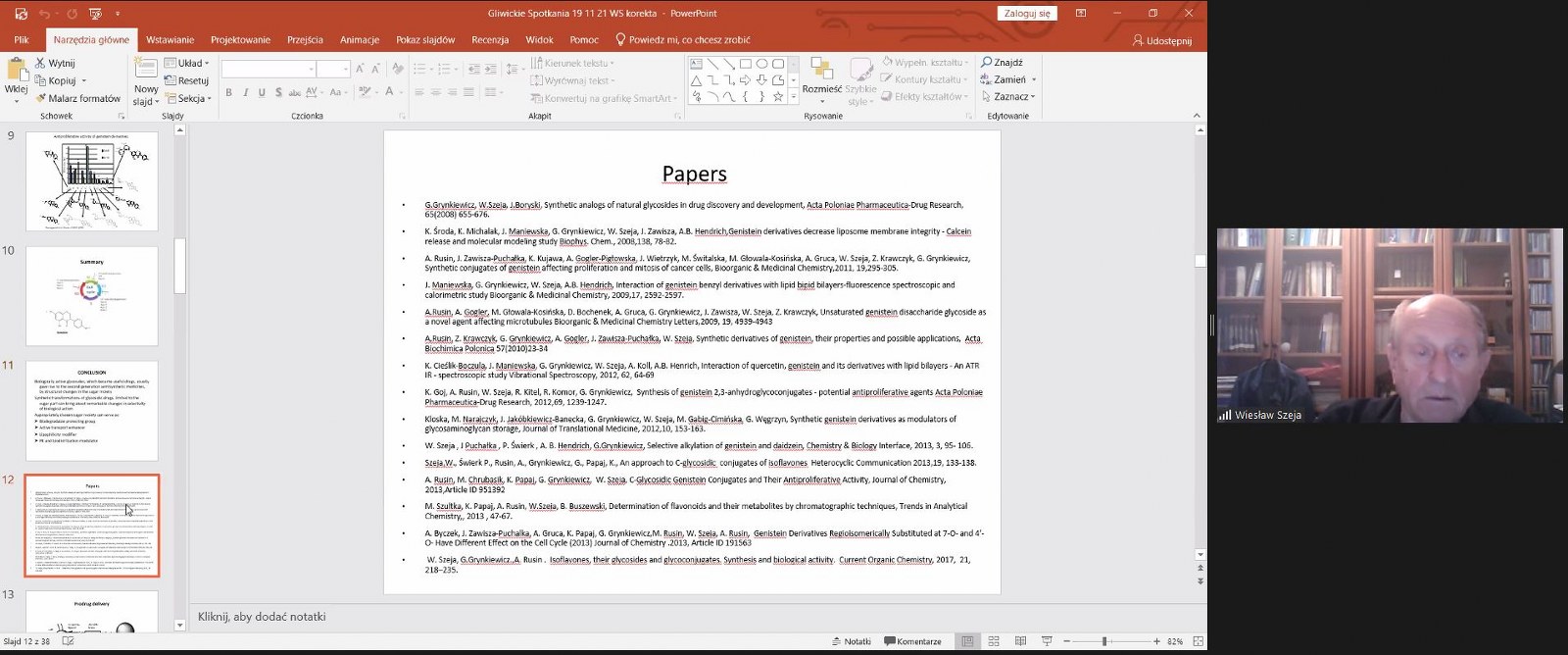Click the Udostępnij share button
1568x655 pixels.
pos(1162,41)
